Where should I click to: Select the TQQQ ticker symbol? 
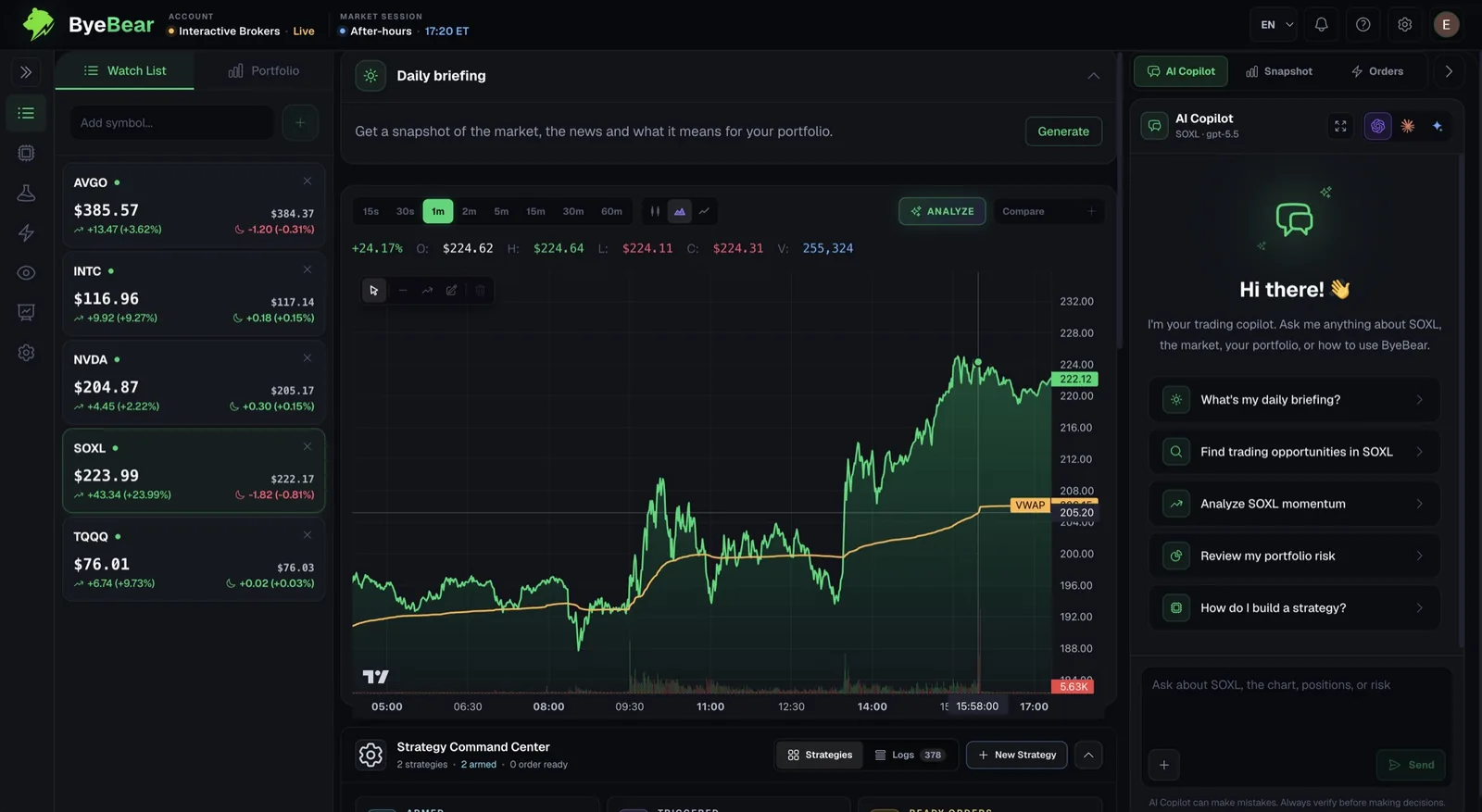coord(91,536)
